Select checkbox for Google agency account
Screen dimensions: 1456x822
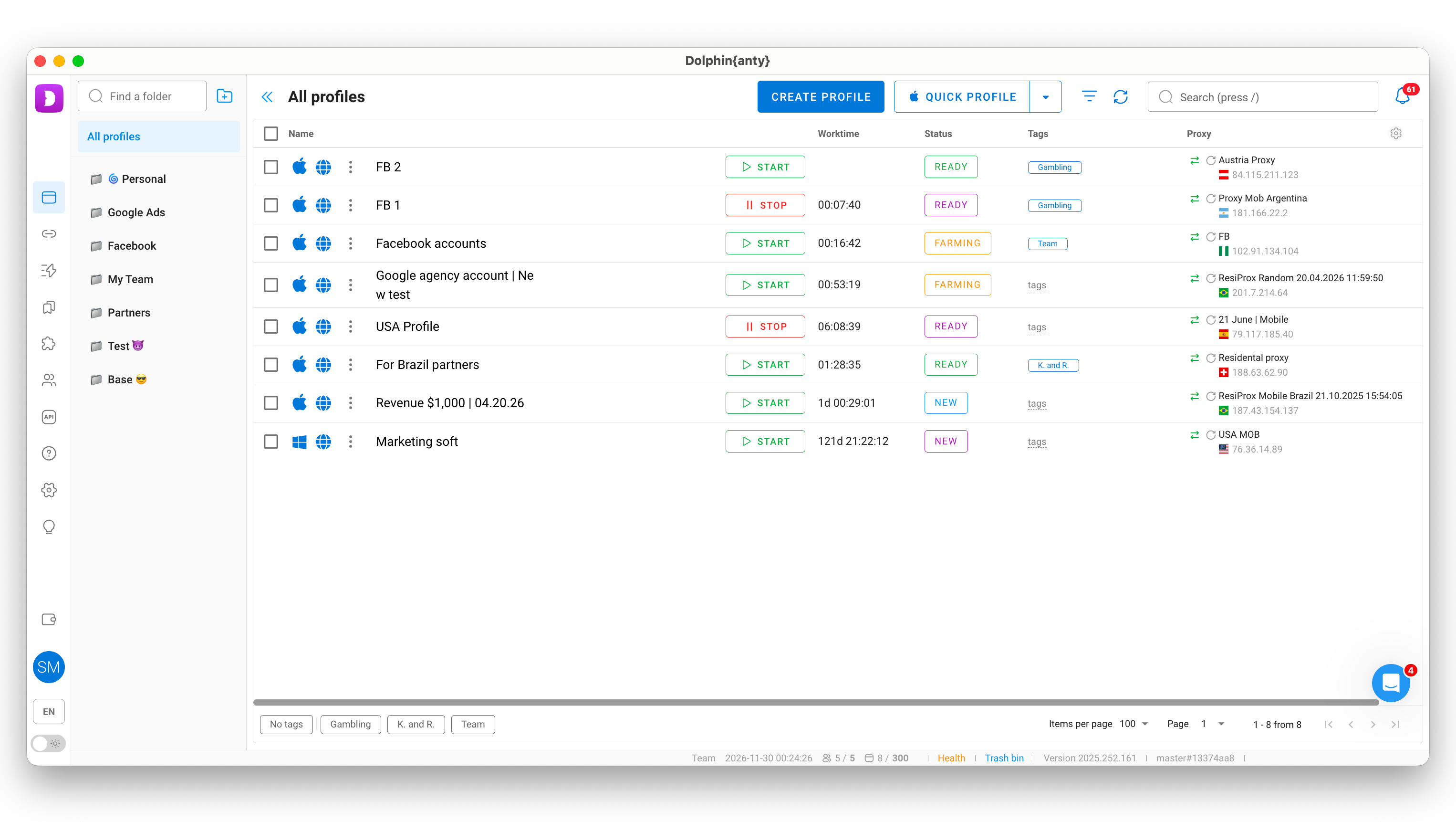271,285
